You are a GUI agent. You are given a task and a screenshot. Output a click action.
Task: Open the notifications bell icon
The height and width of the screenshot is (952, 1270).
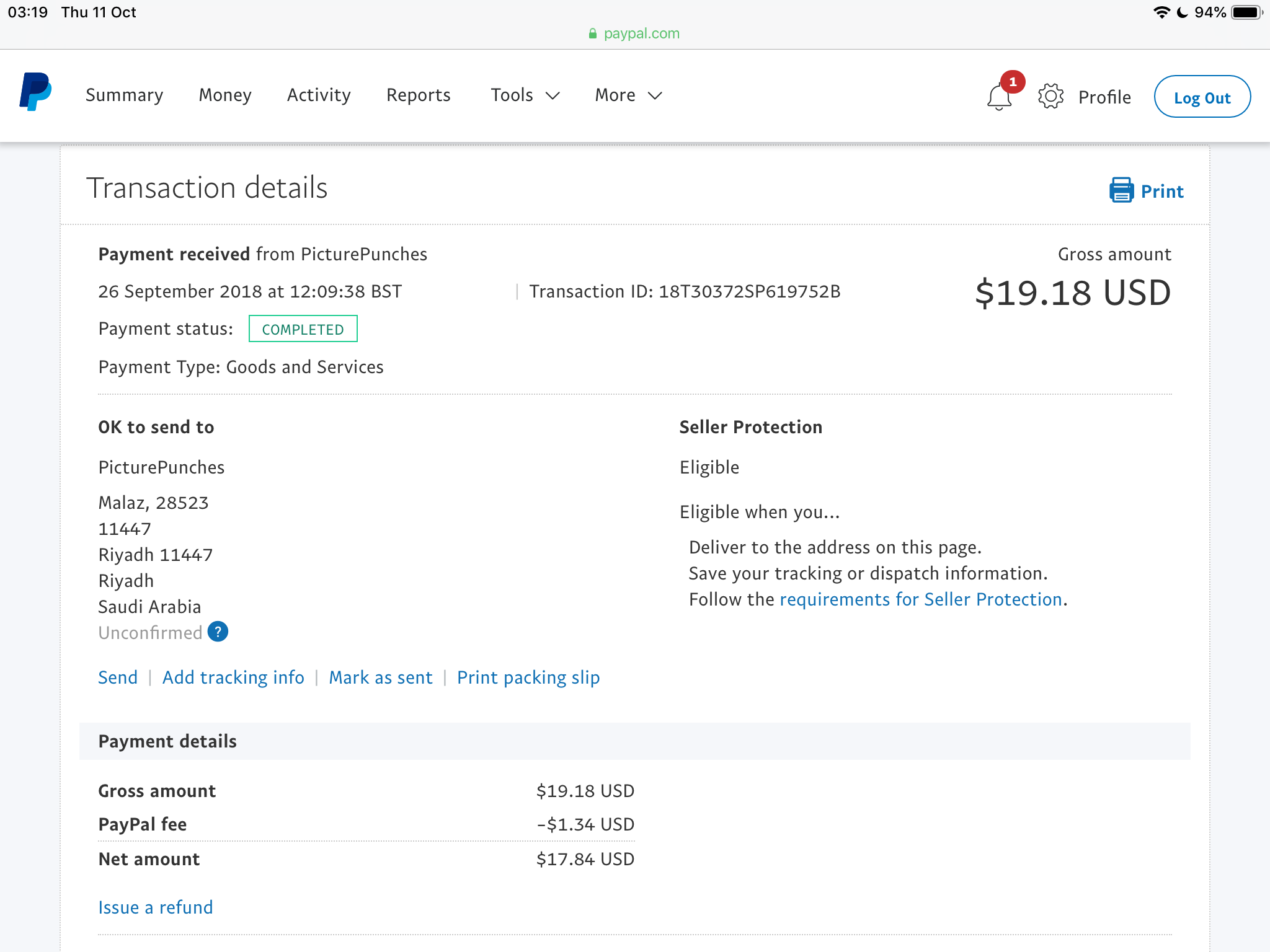coord(999,97)
